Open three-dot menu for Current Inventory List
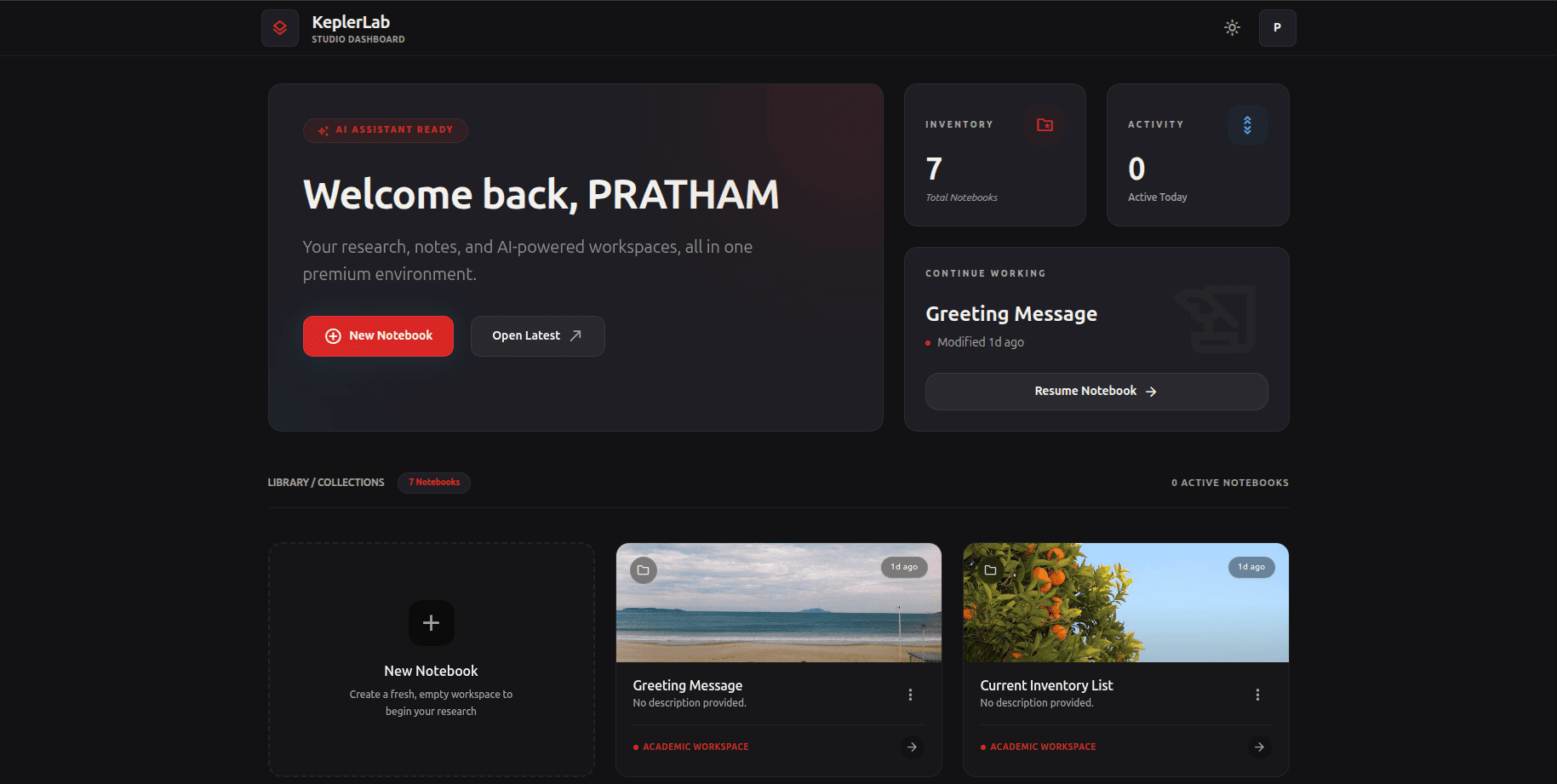The image size is (1557, 784). click(1257, 695)
